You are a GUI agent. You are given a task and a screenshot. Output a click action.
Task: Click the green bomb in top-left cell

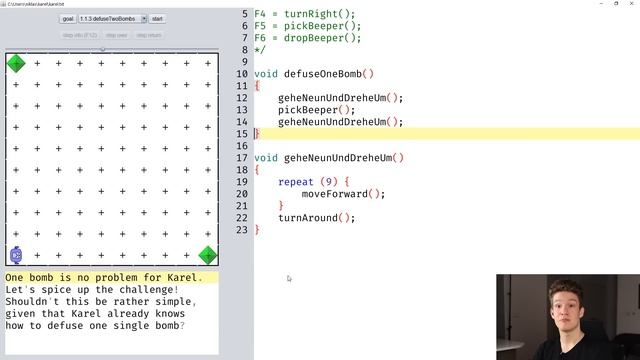point(16,64)
